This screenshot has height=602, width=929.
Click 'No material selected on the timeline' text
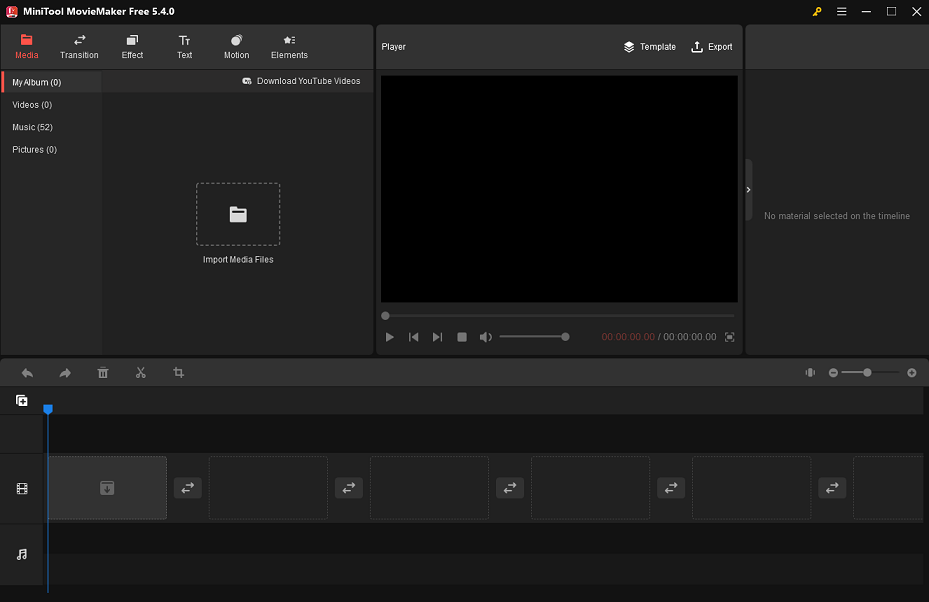click(x=837, y=216)
